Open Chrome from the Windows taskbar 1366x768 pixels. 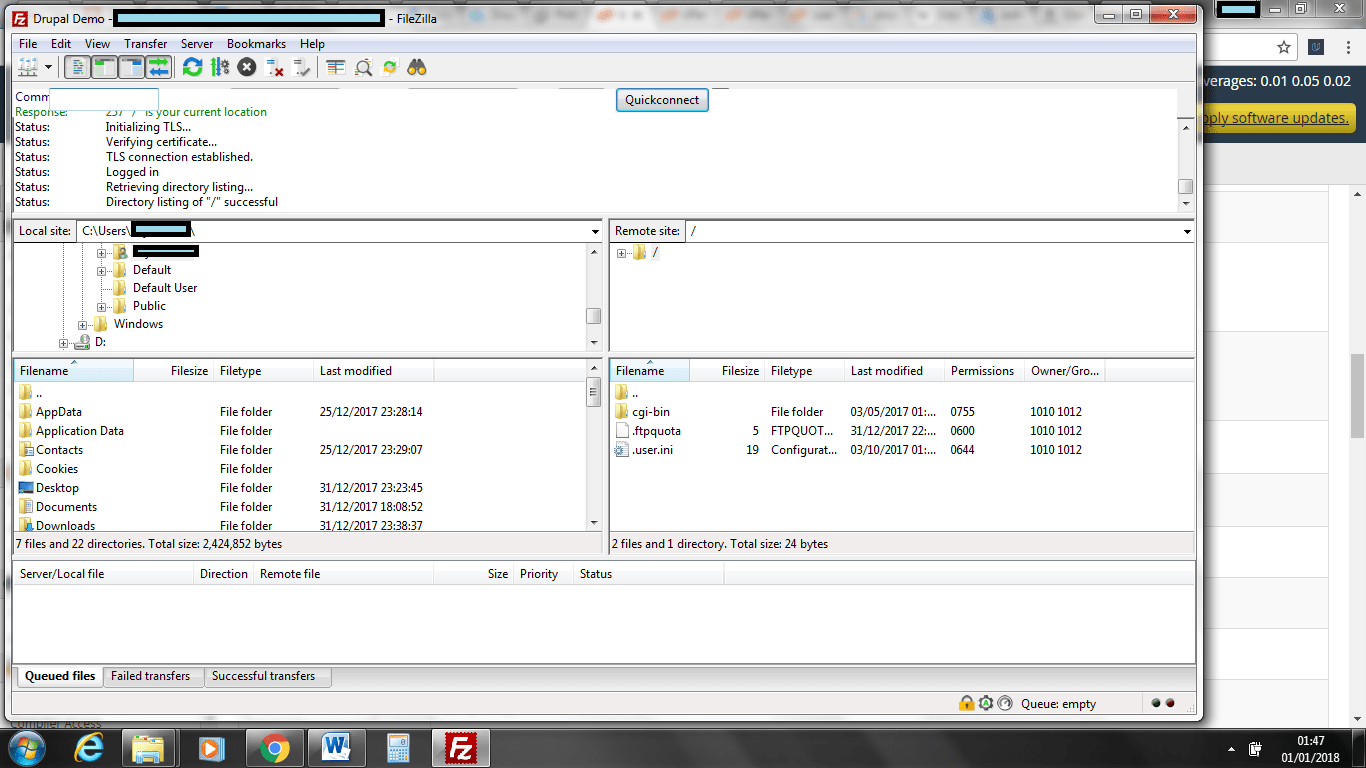click(274, 747)
